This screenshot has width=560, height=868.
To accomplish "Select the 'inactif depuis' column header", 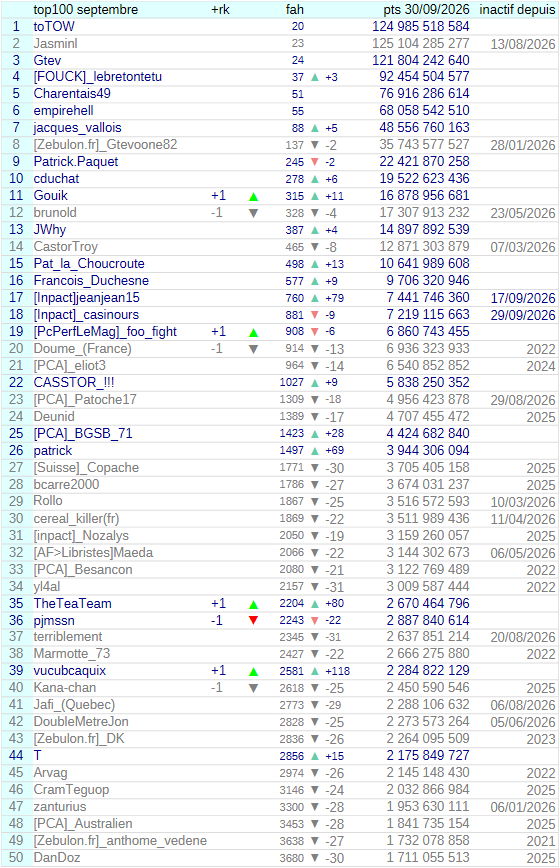I will point(517,9).
